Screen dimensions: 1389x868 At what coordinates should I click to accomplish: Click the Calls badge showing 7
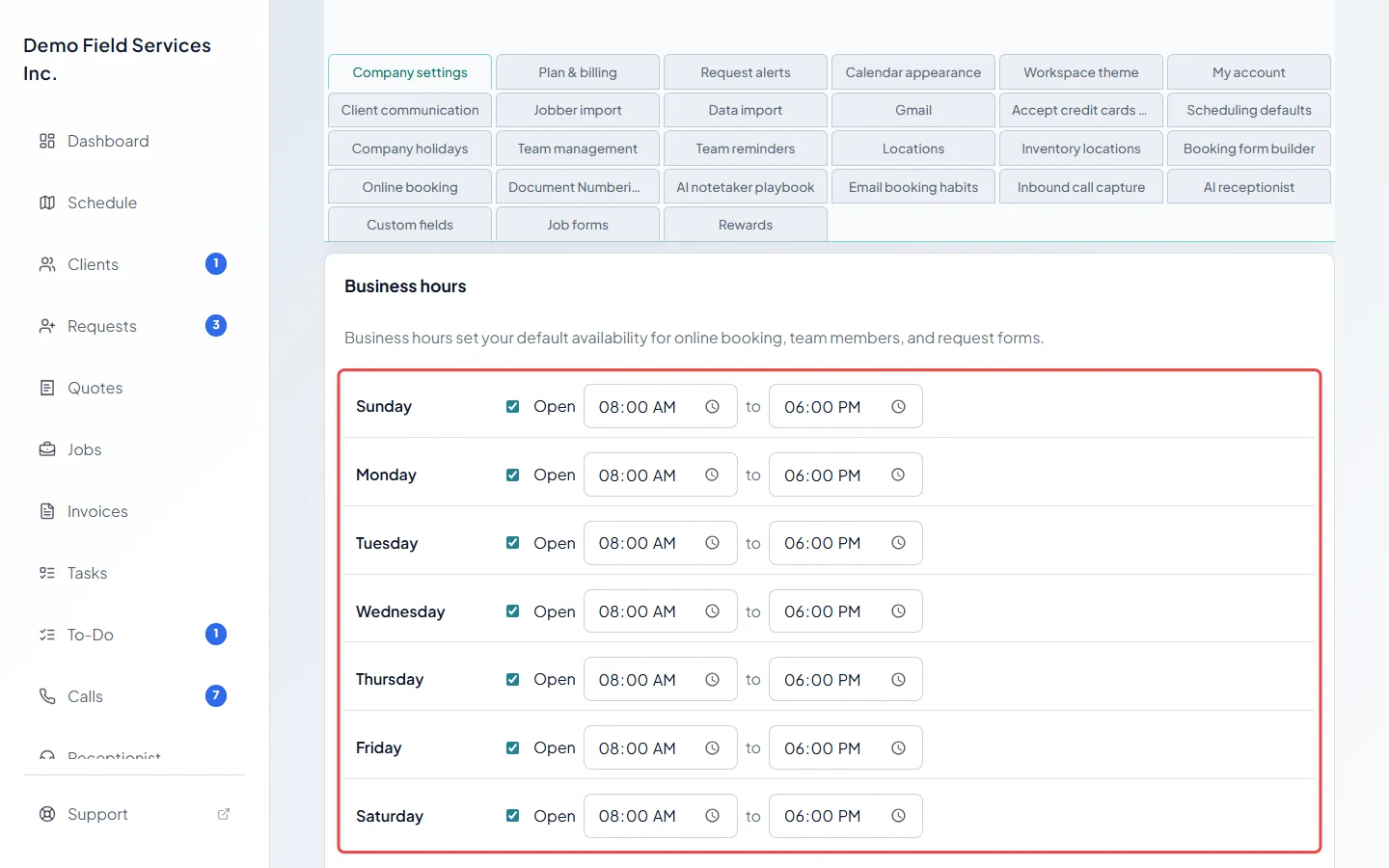(x=216, y=696)
